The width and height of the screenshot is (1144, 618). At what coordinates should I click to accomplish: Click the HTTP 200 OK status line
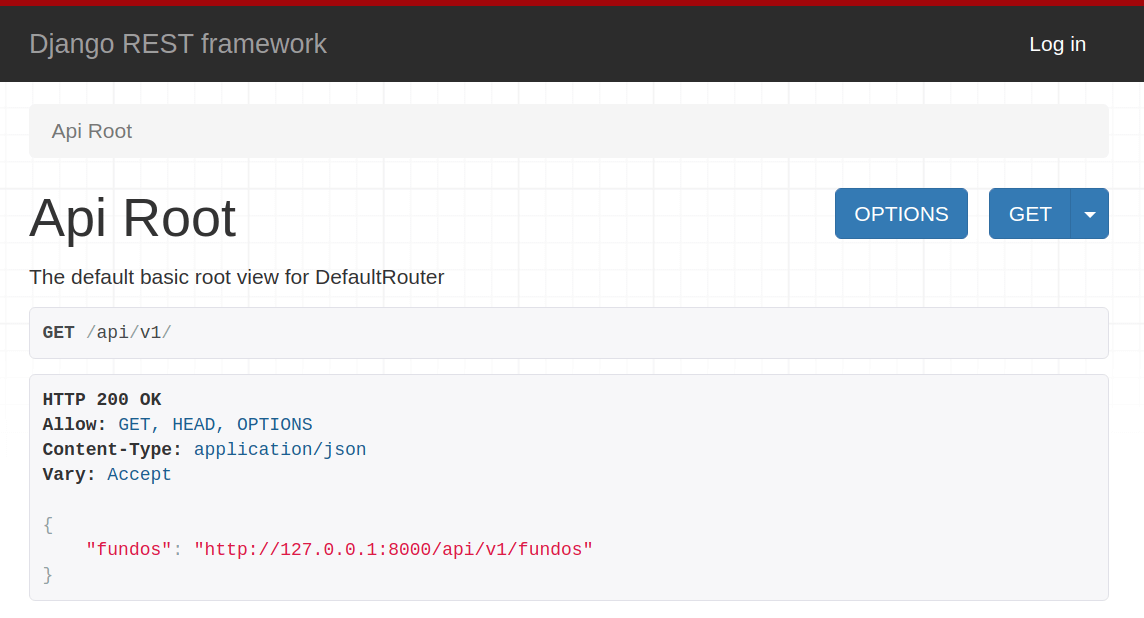102,399
